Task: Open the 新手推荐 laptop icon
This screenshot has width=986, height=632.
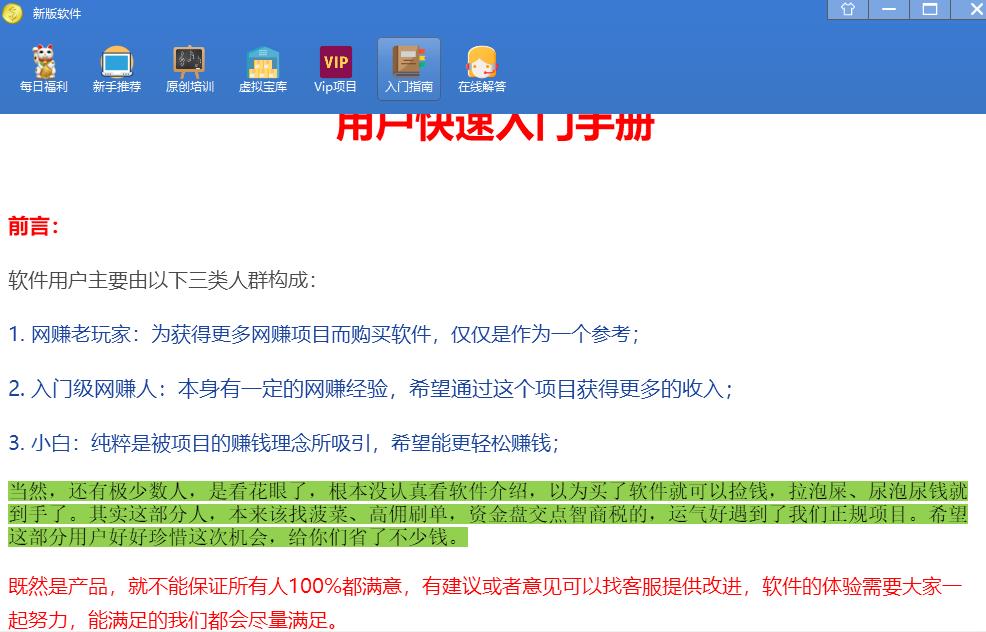Action: (117, 69)
